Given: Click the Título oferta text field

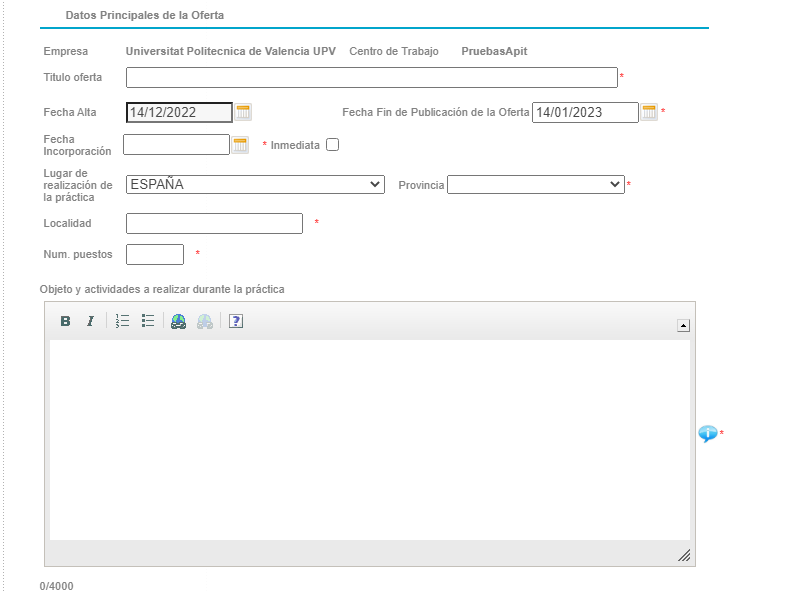Looking at the screenshot, I should click(371, 78).
